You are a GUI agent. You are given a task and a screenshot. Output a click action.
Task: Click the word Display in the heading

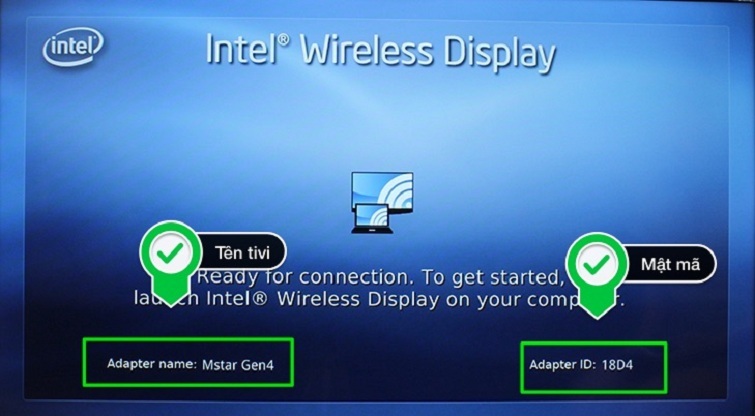(x=500, y=53)
